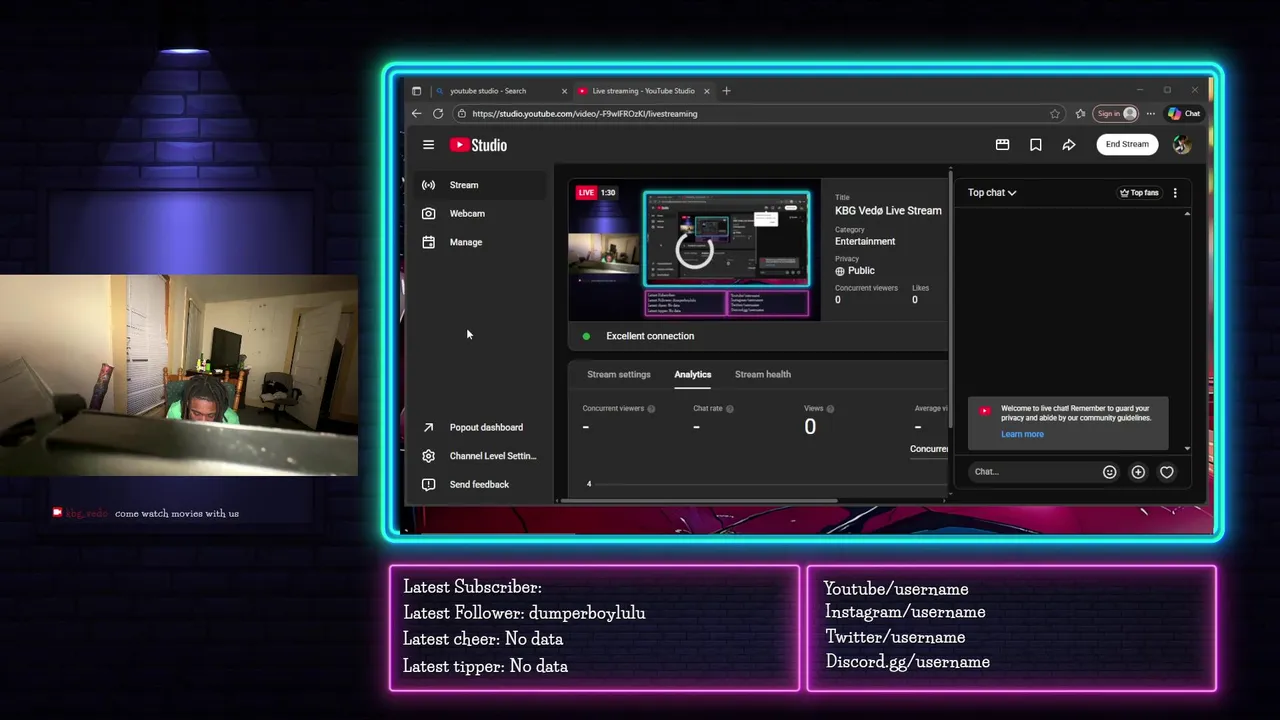The height and width of the screenshot is (720, 1280).
Task: Click 'come watch movies with us' chat message
Action: pyautogui.click(x=177, y=513)
